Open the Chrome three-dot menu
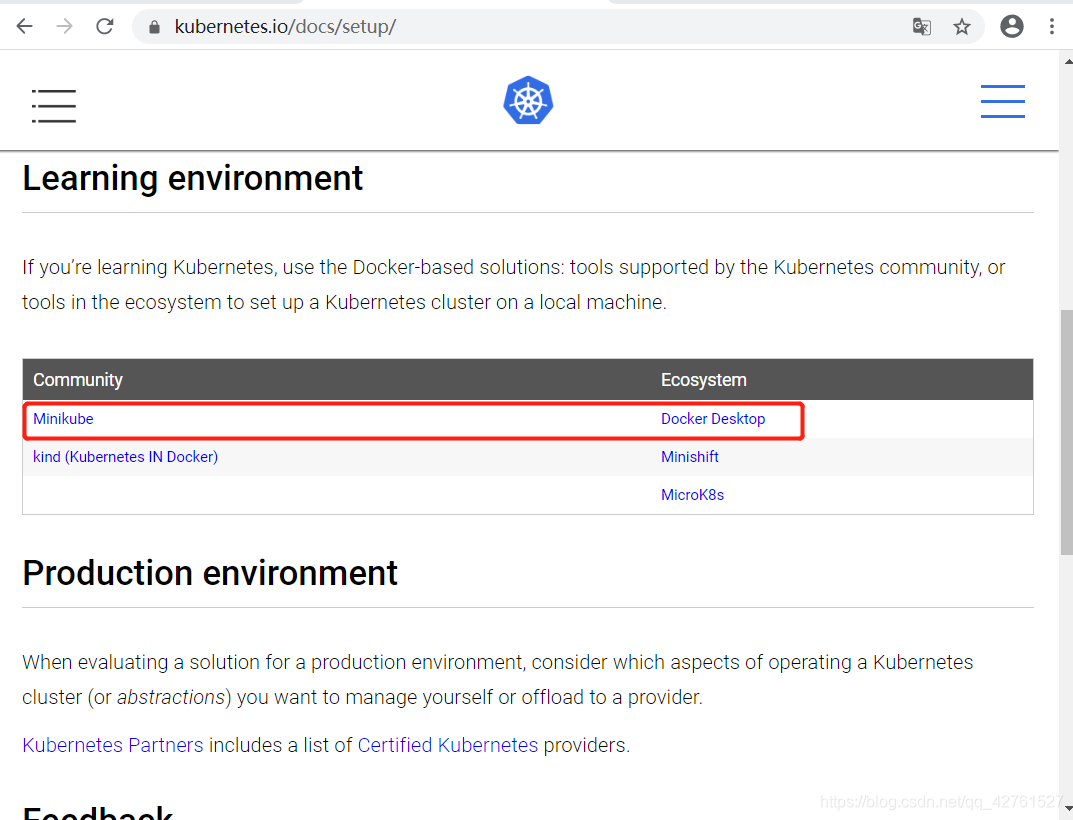 pos(1052,26)
